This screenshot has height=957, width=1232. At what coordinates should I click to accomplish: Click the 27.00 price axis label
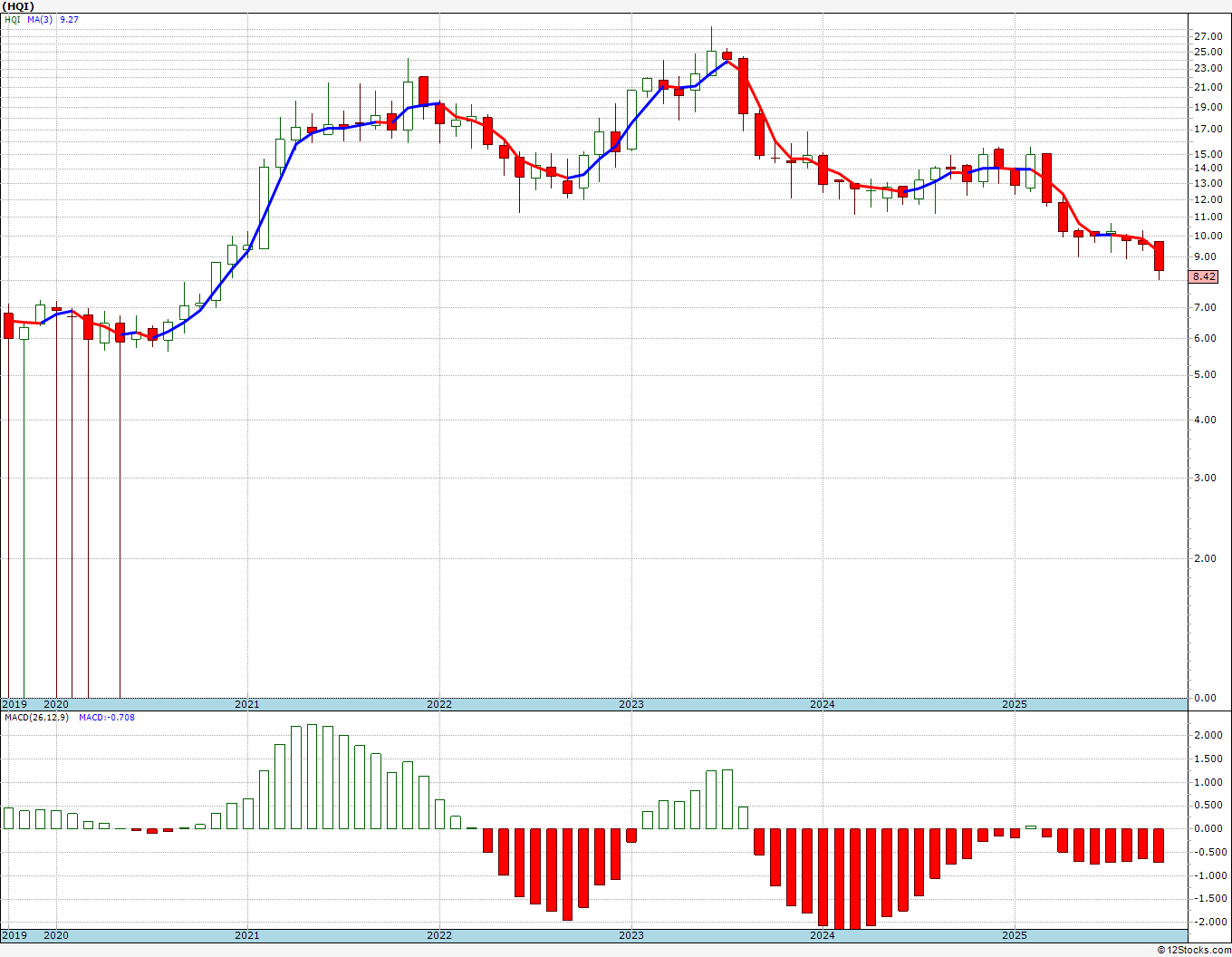pos(1208,36)
